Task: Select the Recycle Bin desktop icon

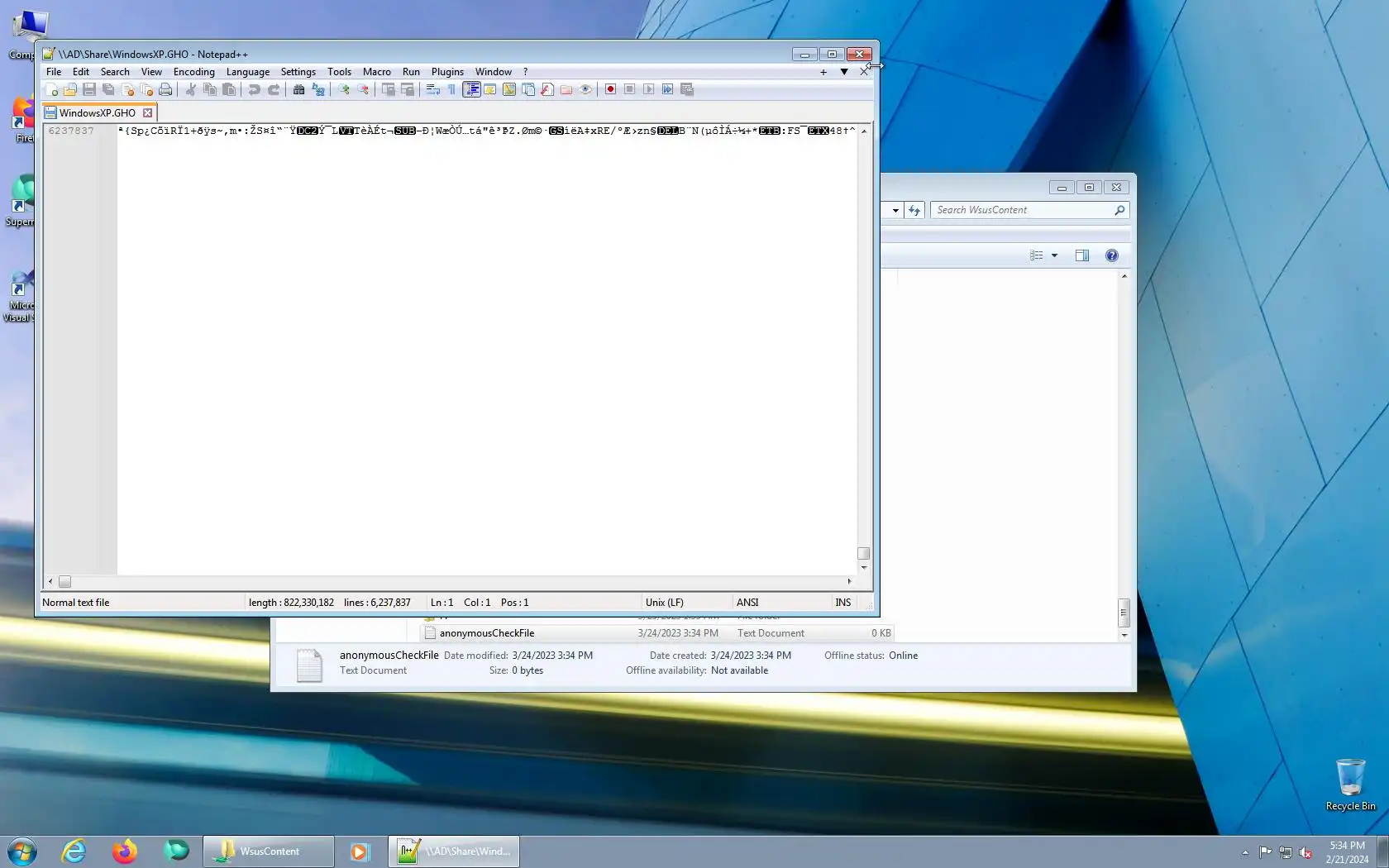Action: [x=1351, y=785]
